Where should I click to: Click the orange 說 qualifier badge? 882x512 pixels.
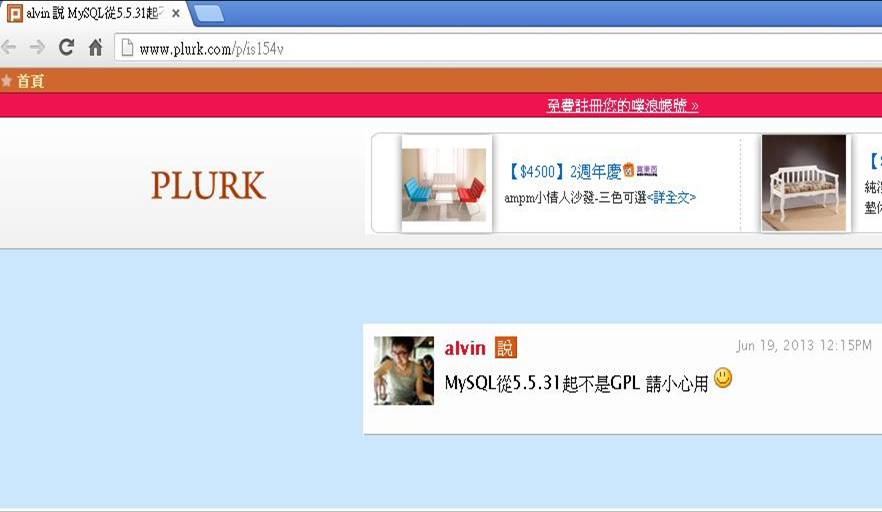[505, 348]
